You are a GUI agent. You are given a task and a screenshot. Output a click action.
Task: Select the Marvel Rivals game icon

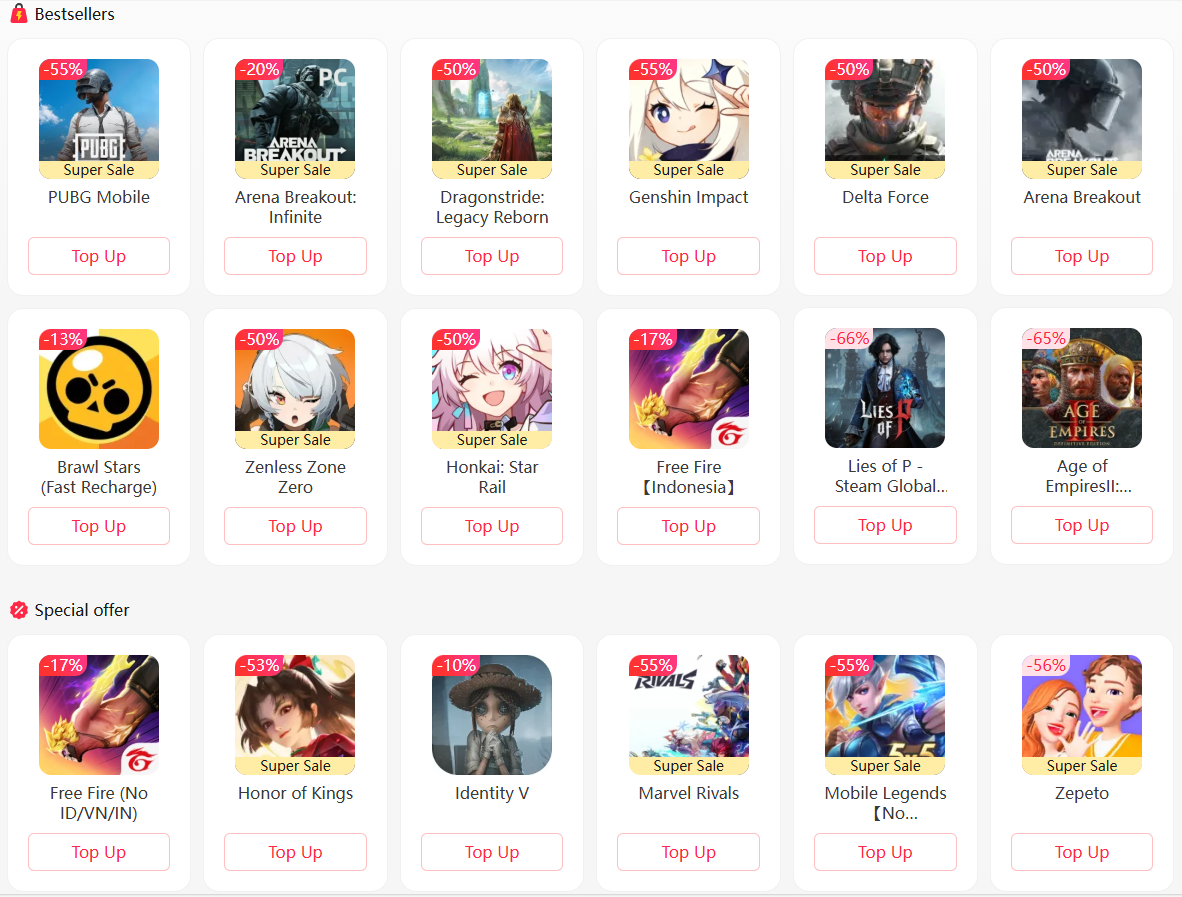point(688,715)
